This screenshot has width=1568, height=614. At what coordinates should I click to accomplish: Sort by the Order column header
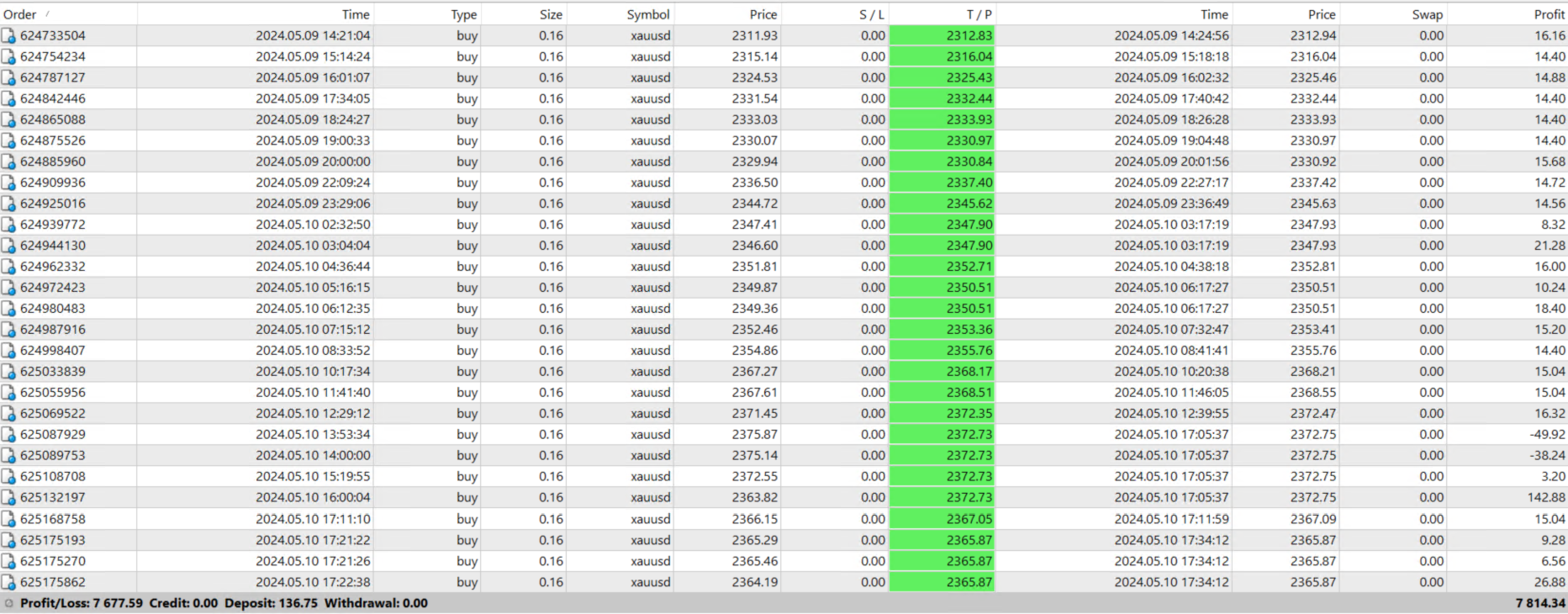click(x=68, y=14)
